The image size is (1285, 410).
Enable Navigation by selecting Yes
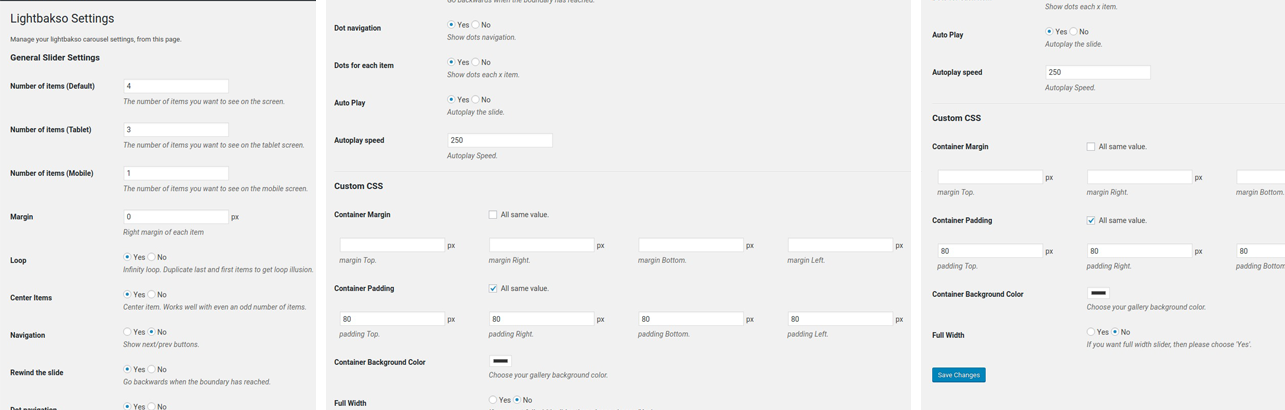(x=127, y=332)
